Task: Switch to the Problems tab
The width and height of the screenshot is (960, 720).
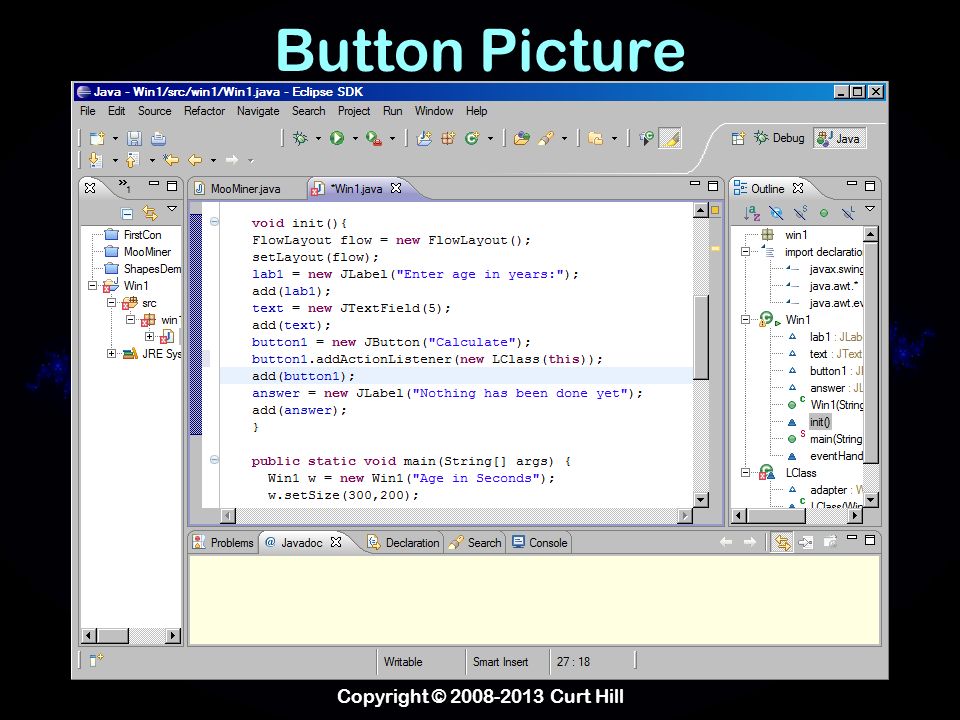Action: (223, 542)
